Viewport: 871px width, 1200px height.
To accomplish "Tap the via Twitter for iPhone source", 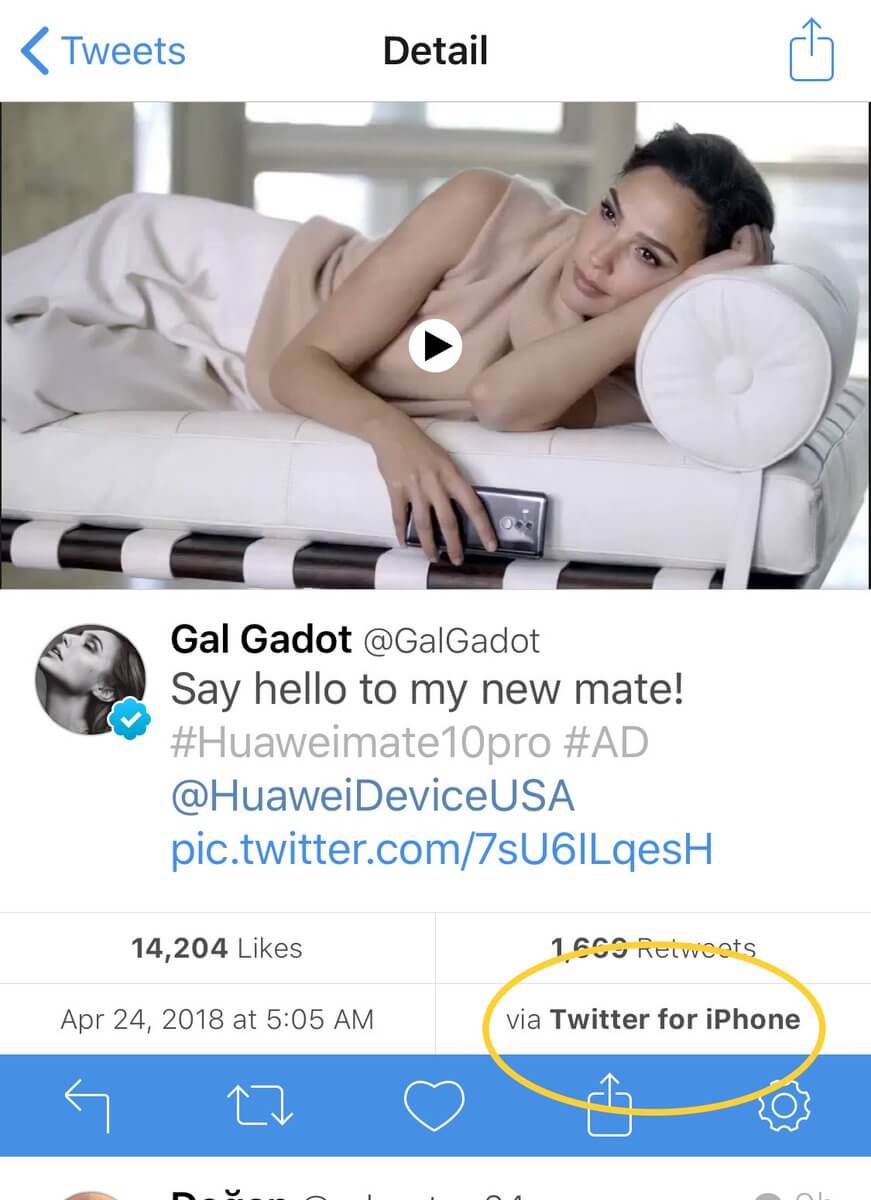I will (x=653, y=1019).
